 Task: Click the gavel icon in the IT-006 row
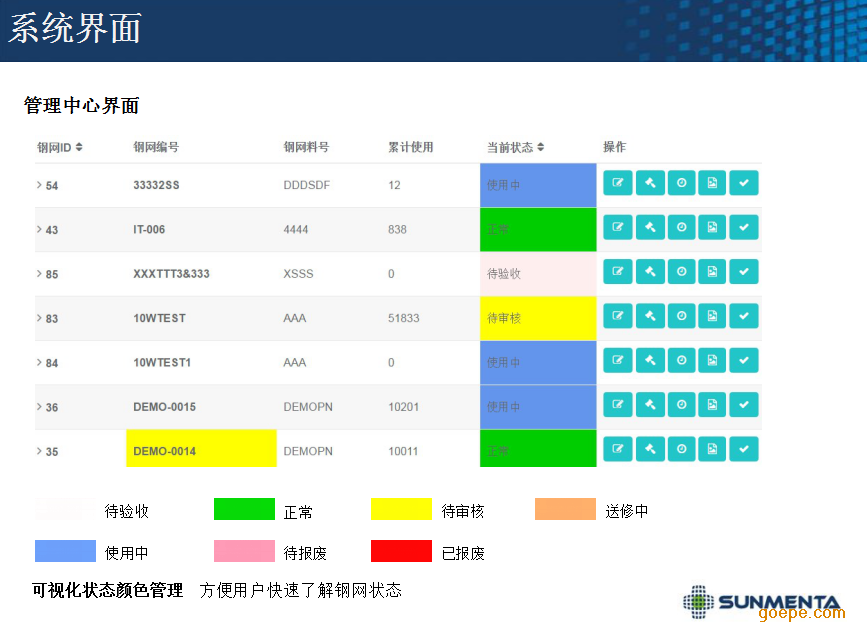point(650,227)
